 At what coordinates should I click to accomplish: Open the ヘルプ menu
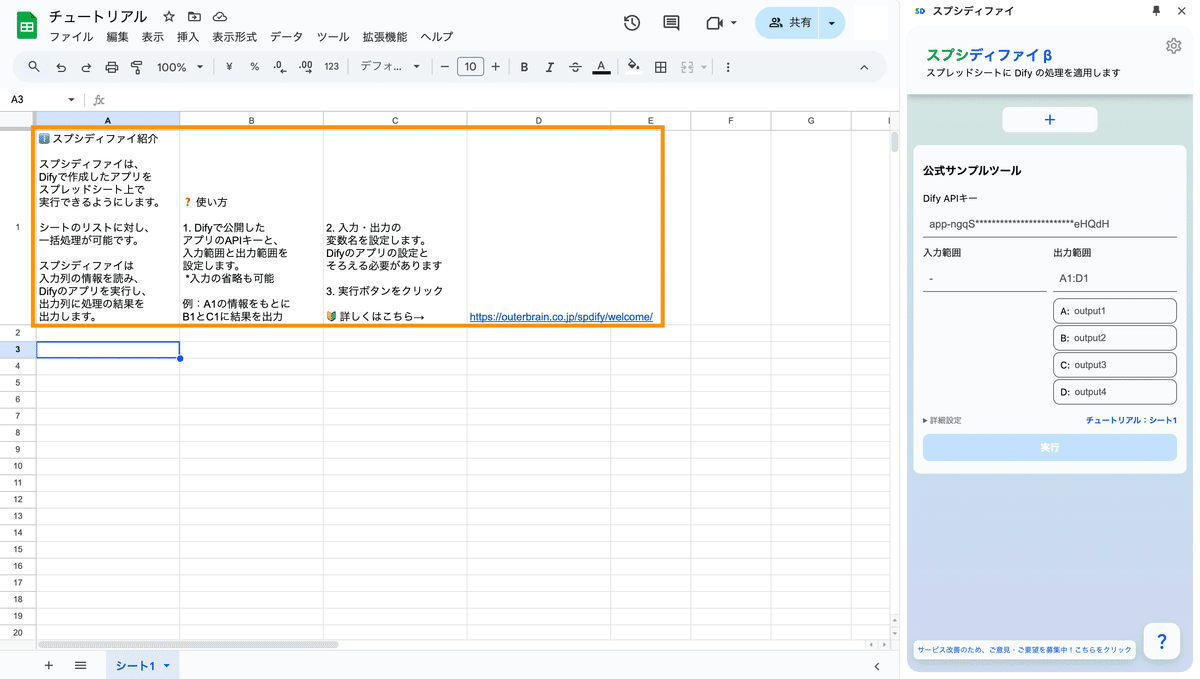pyautogui.click(x=436, y=37)
